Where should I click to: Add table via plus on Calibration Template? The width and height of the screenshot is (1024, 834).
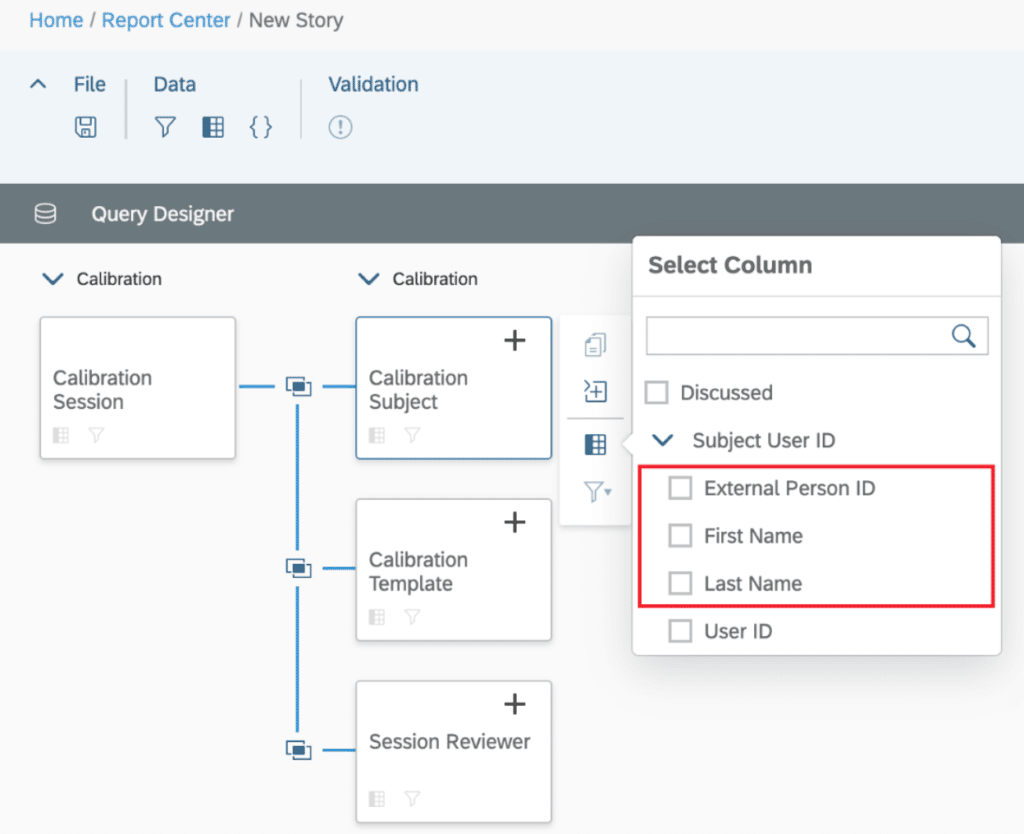point(514,522)
